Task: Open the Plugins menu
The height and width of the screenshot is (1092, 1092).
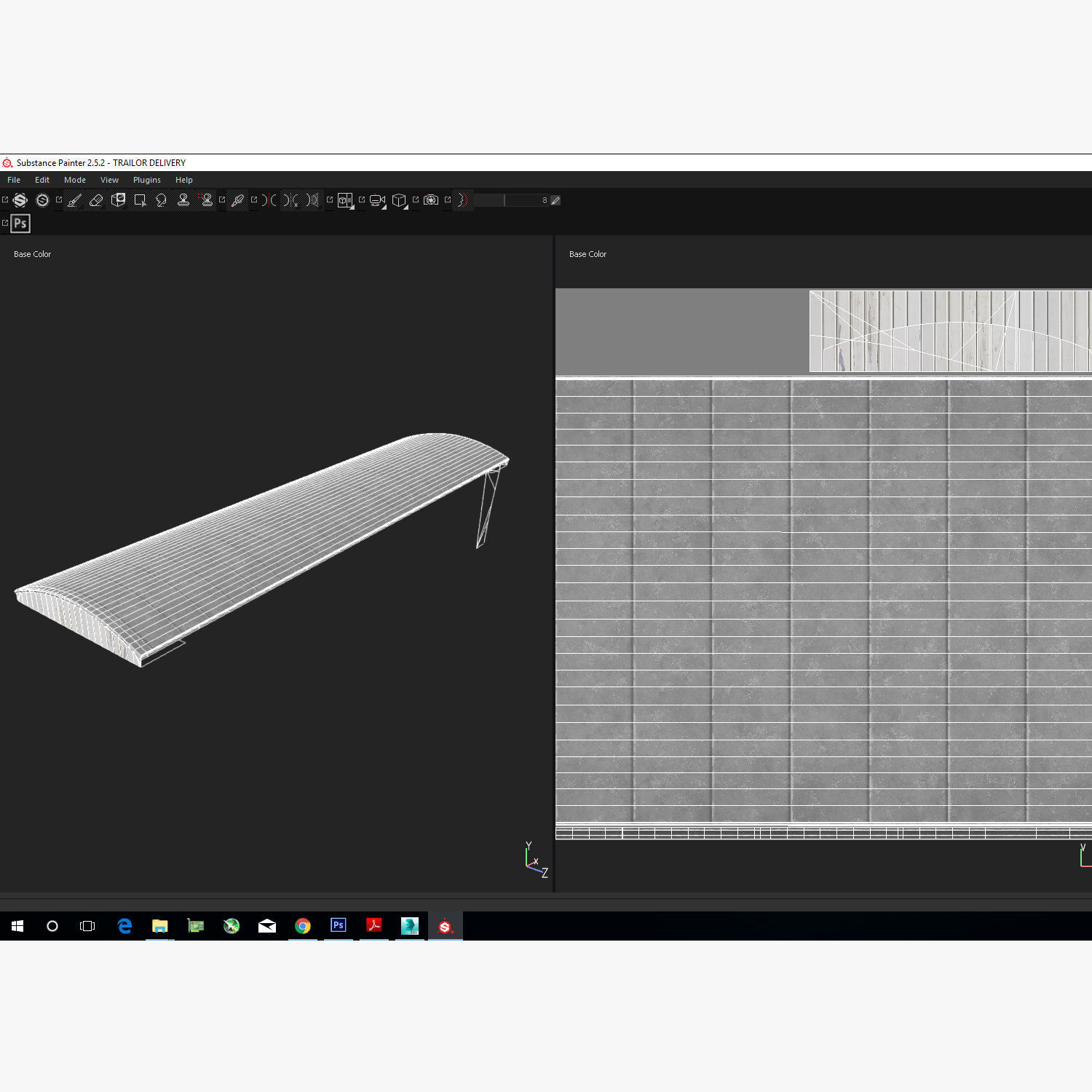Action: point(147,180)
